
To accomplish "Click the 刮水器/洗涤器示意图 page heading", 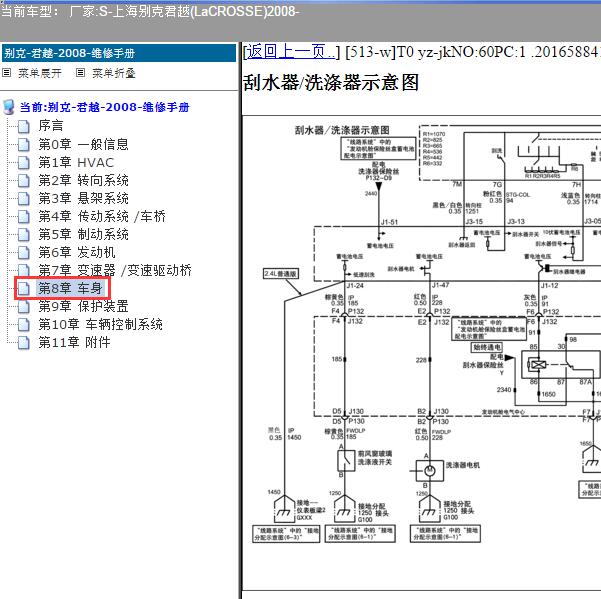I will (330, 82).
